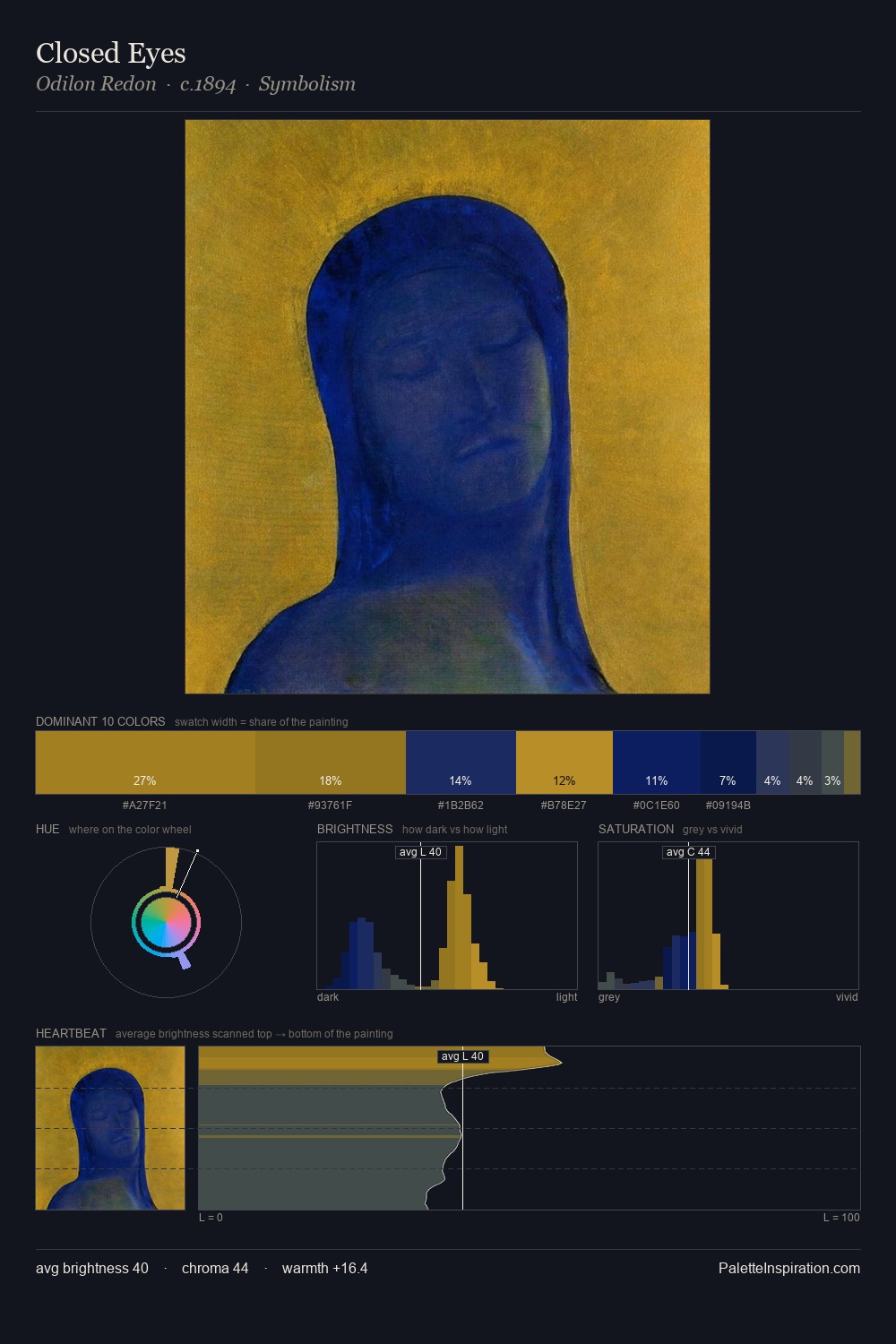
Task: Click the 'vivid' axis label
Action: coord(847,997)
